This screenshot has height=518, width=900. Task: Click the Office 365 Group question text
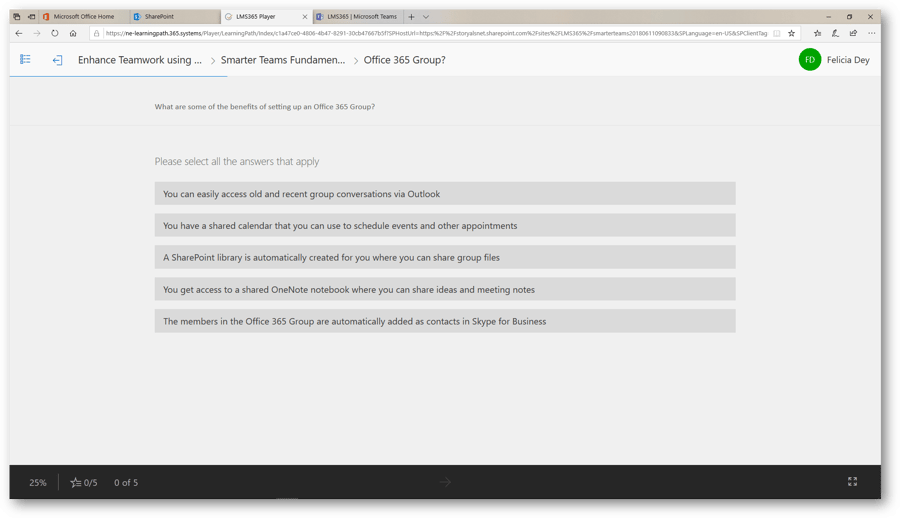tap(265, 107)
